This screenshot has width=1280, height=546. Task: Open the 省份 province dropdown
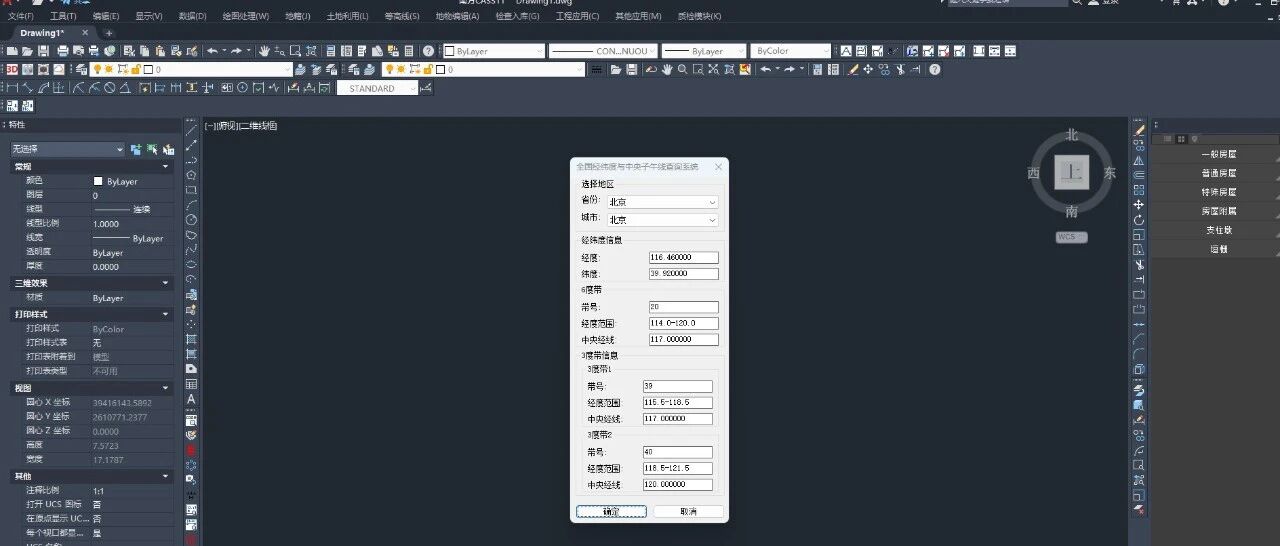[x=662, y=202]
